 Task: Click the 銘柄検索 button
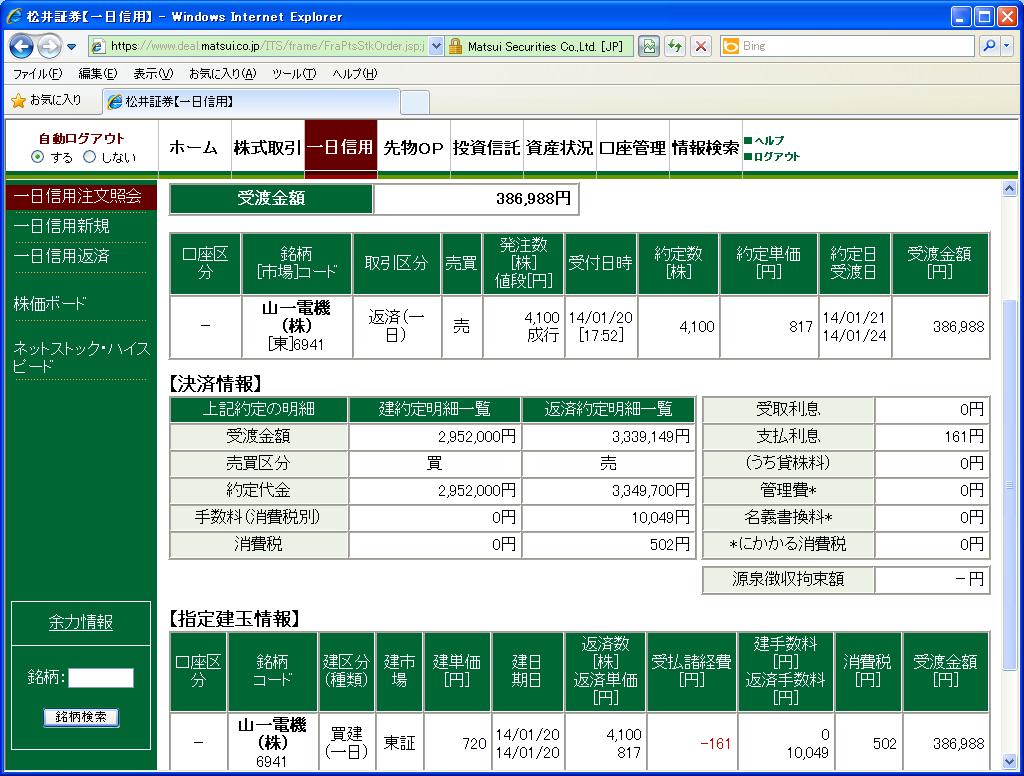pyautogui.click(x=81, y=717)
